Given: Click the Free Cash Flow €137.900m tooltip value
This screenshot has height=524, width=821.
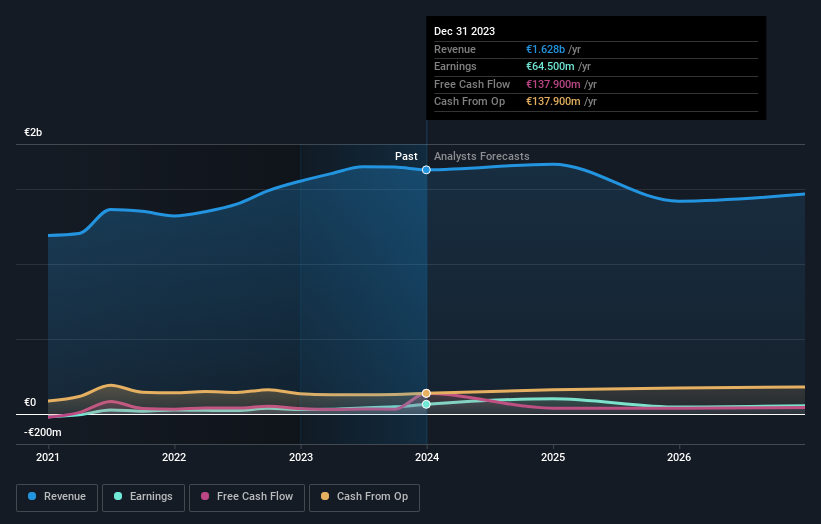Looking at the screenshot, I should (x=553, y=84).
